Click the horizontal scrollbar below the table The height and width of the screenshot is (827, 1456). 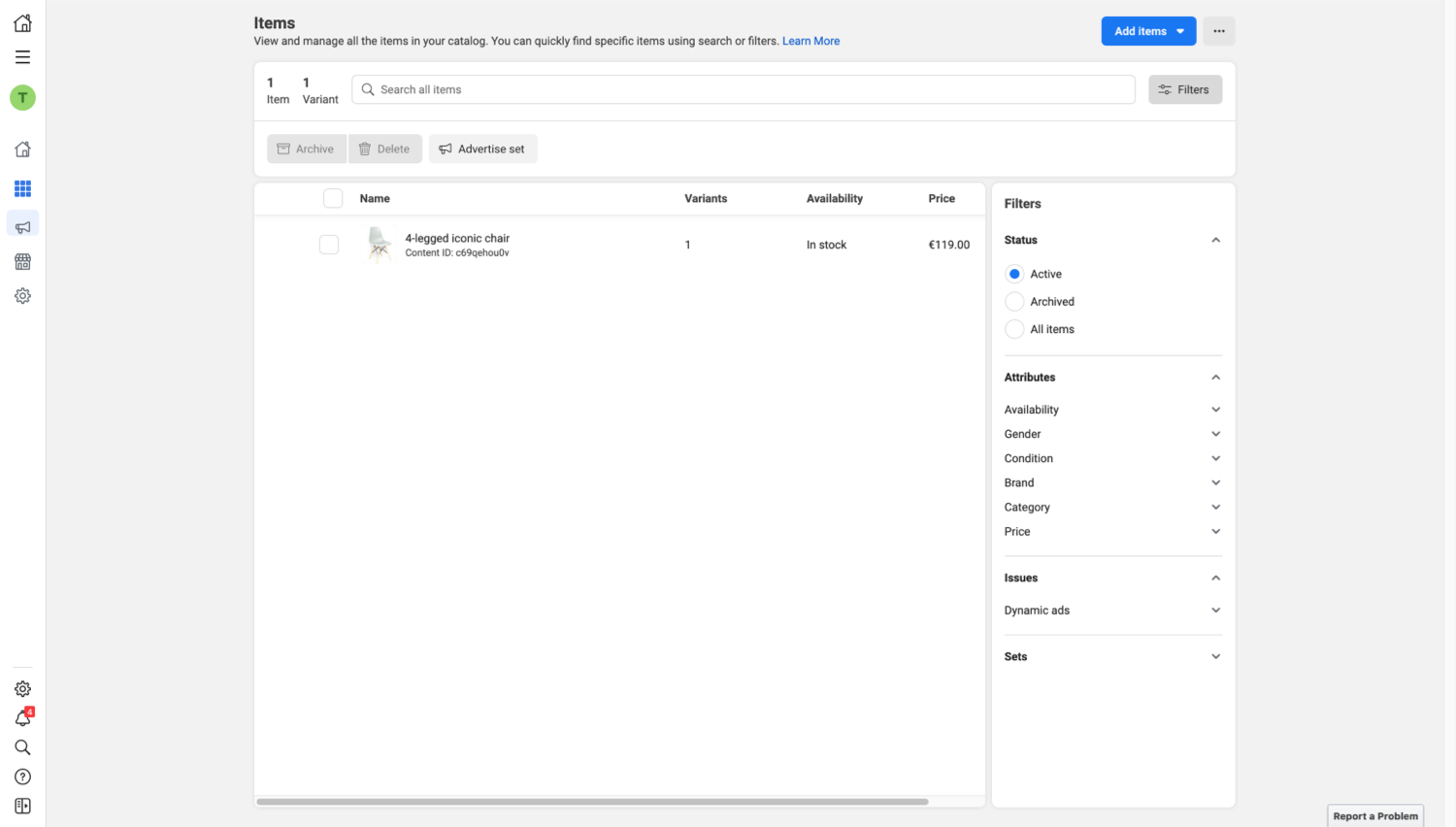tap(592, 802)
